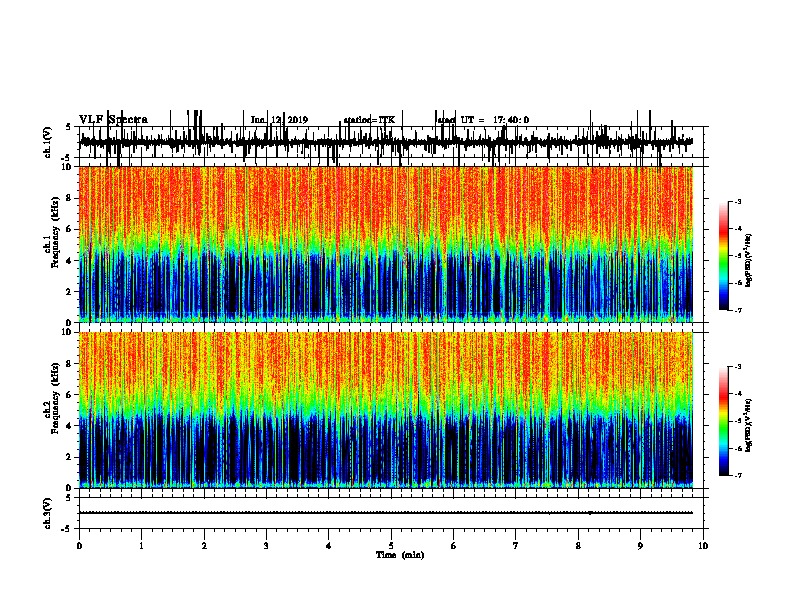Click the ch.2 spectrogram color scale bar
The image size is (792, 612).
click(724, 421)
